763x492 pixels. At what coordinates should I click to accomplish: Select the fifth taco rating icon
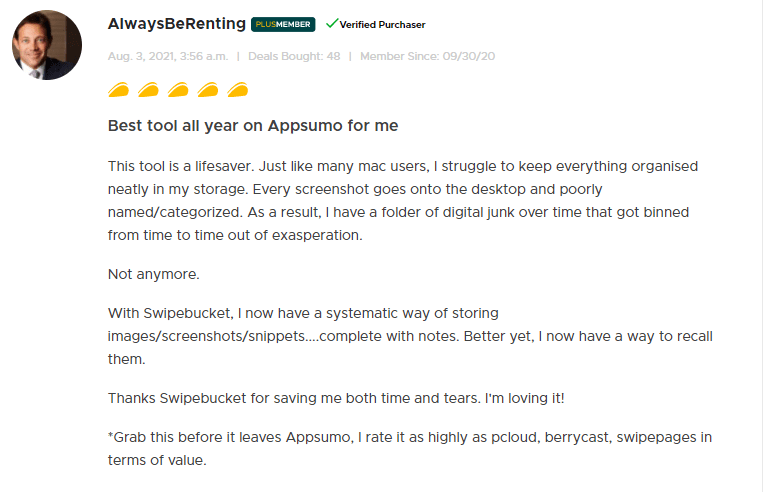238,91
